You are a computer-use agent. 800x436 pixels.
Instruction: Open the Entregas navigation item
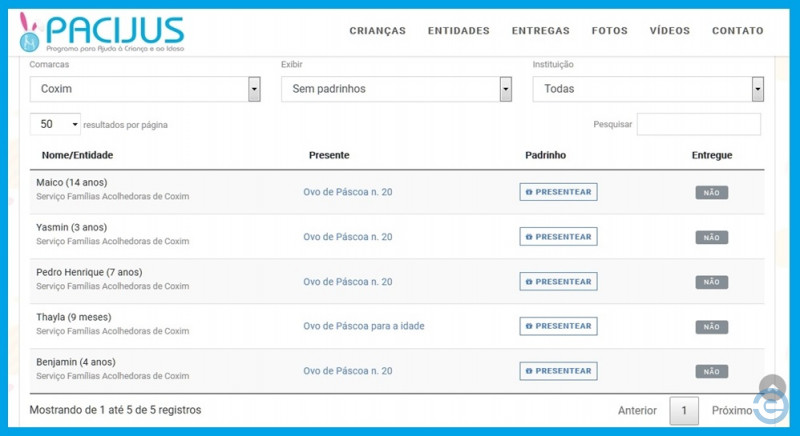coord(540,31)
